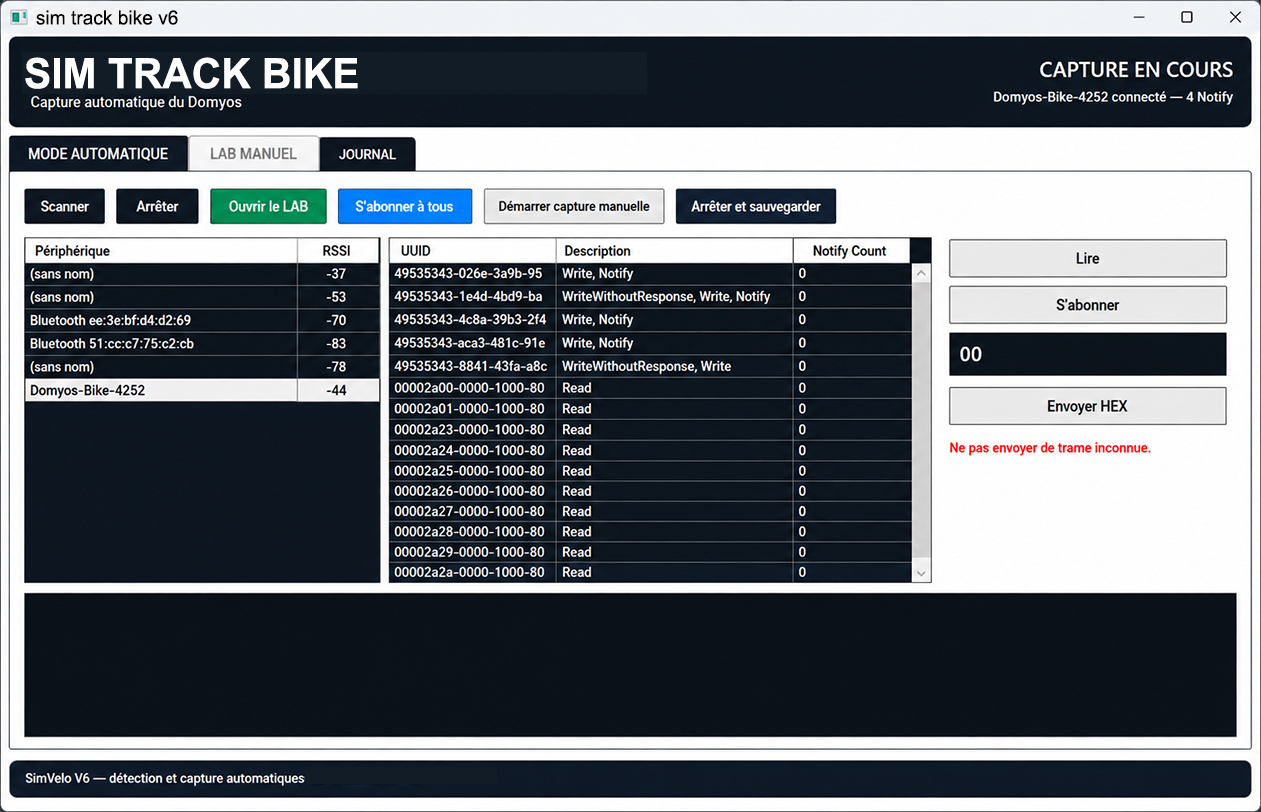Sort by the RSSI column header
Screen dimensions: 1261x812
[x=338, y=250]
